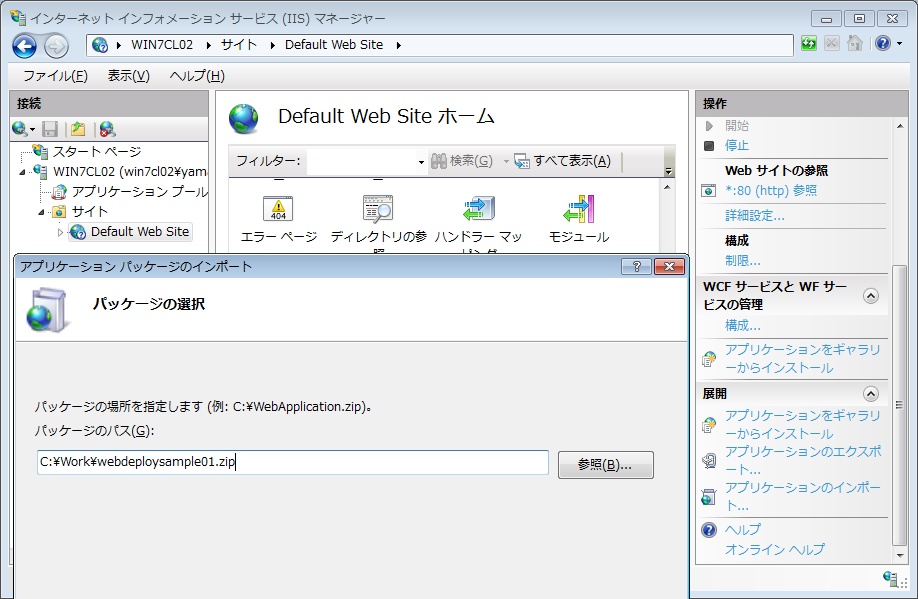This screenshot has width=918, height=599.
Task: Open the 表示(V) menu
Action: click(x=129, y=76)
